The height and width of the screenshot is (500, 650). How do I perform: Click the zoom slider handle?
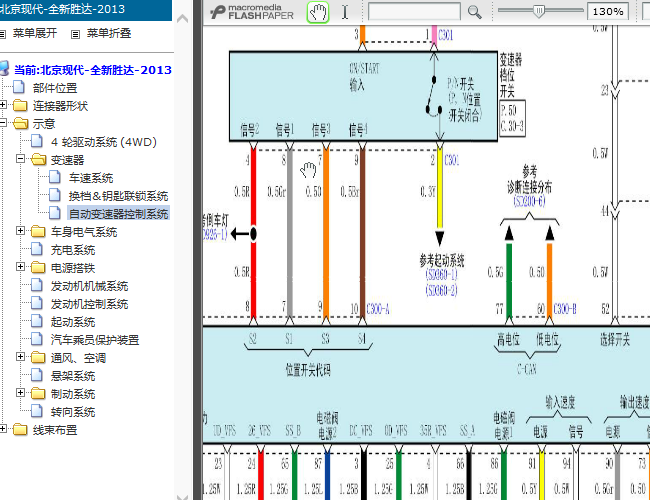coord(538,11)
